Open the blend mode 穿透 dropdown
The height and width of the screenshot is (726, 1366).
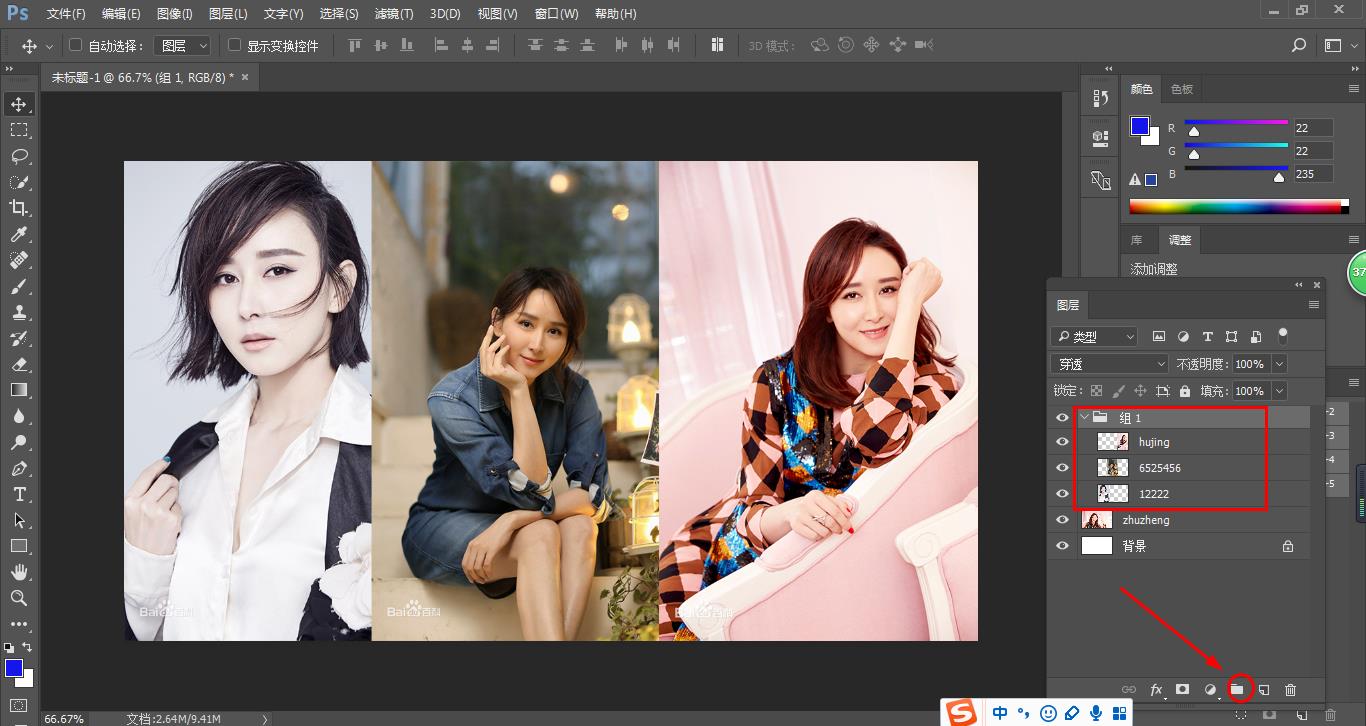(1109, 364)
